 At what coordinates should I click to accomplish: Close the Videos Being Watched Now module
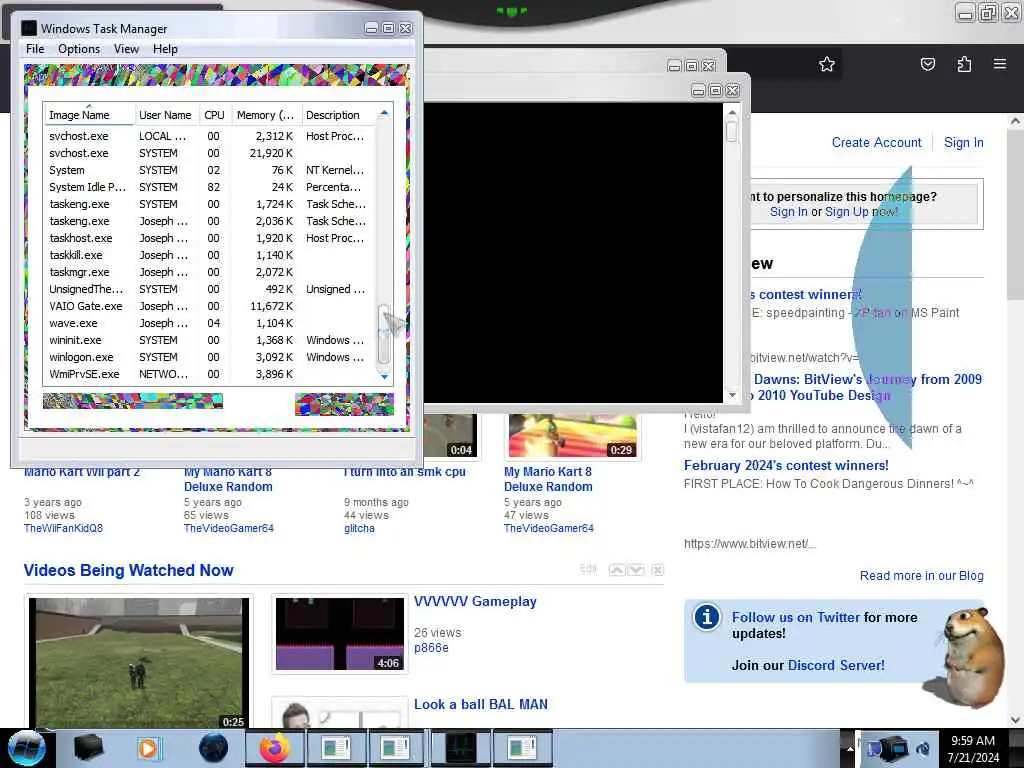[x=658, y=570]
